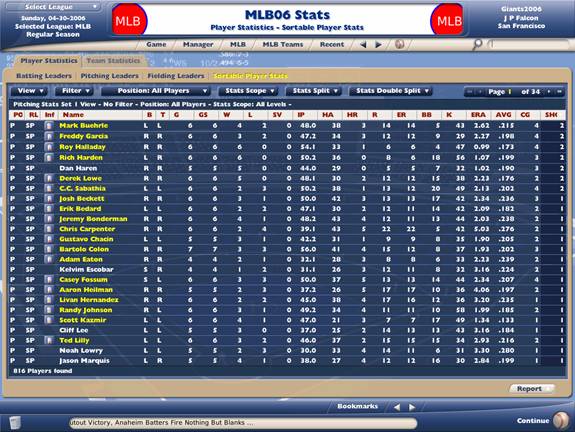Click the info icon next to Randy Johnson
The height and width of the screenshot is (432, 575).
[48, 310]
